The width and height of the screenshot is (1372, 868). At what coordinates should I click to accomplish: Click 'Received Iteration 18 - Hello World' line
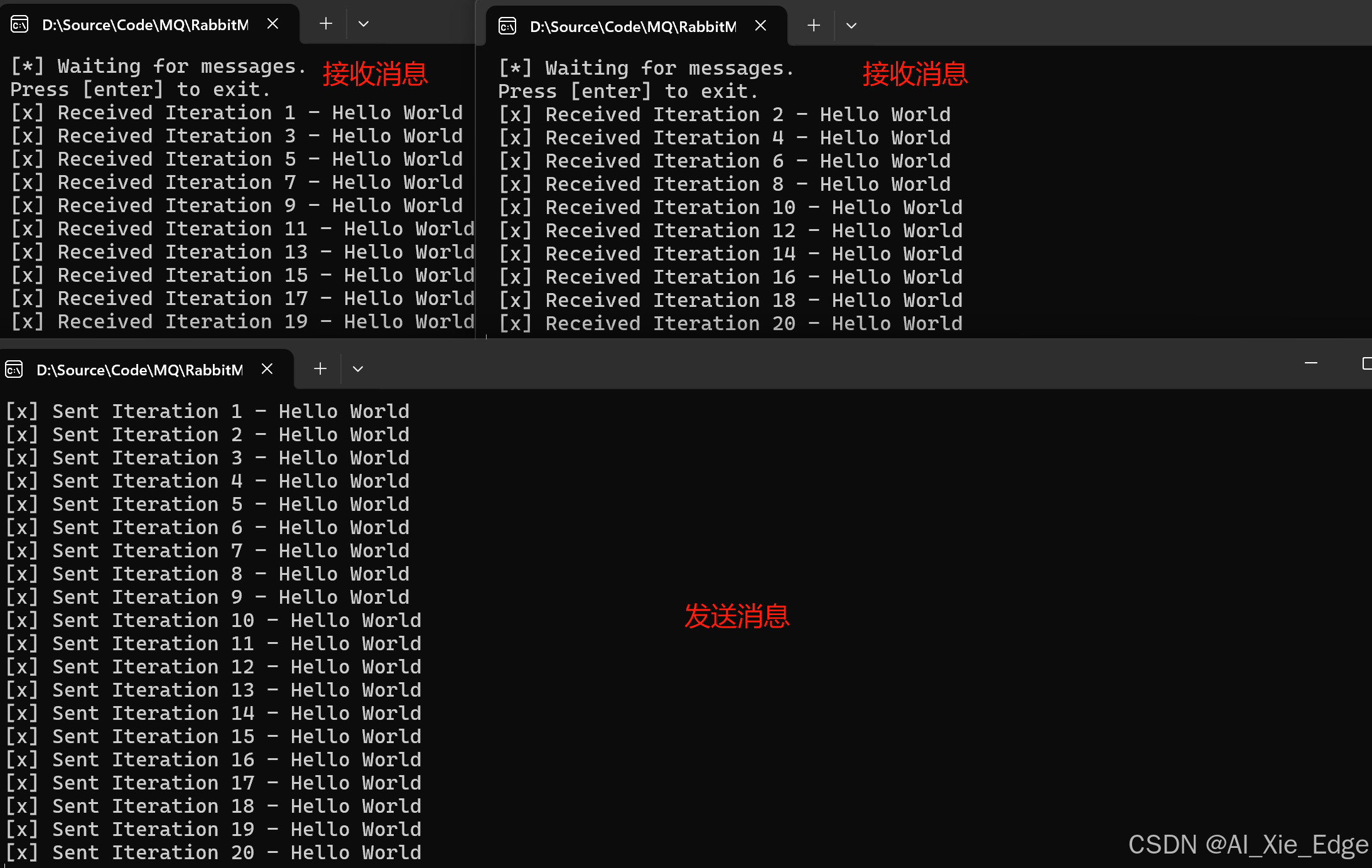click(732, 301)
